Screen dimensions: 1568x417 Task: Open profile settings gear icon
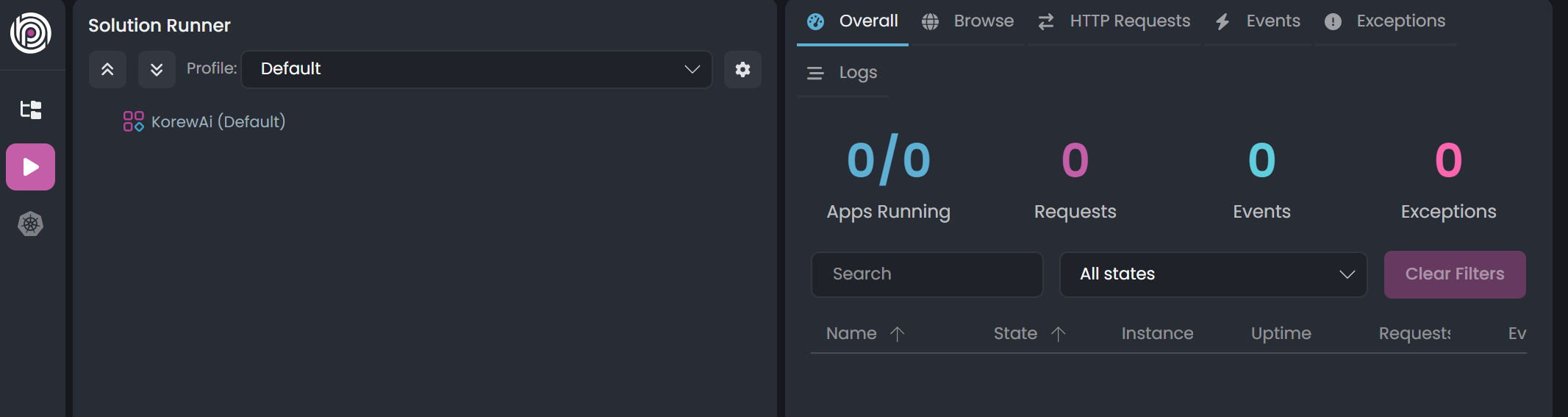742,70
